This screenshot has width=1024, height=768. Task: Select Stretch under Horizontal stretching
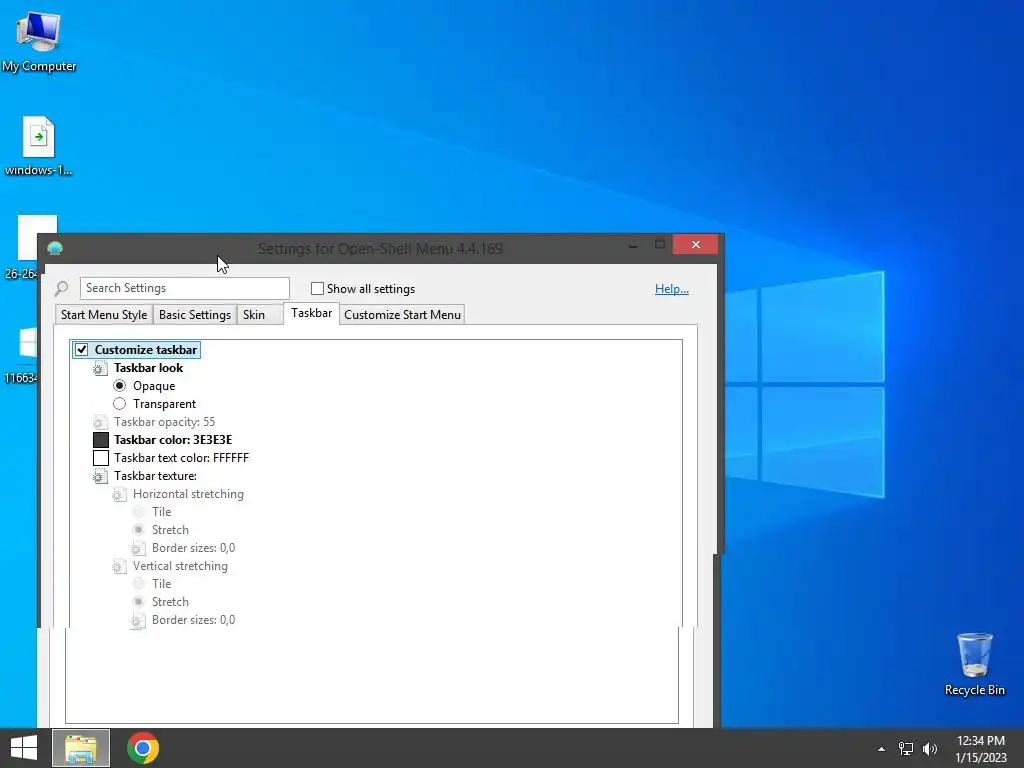click(138, 530)
